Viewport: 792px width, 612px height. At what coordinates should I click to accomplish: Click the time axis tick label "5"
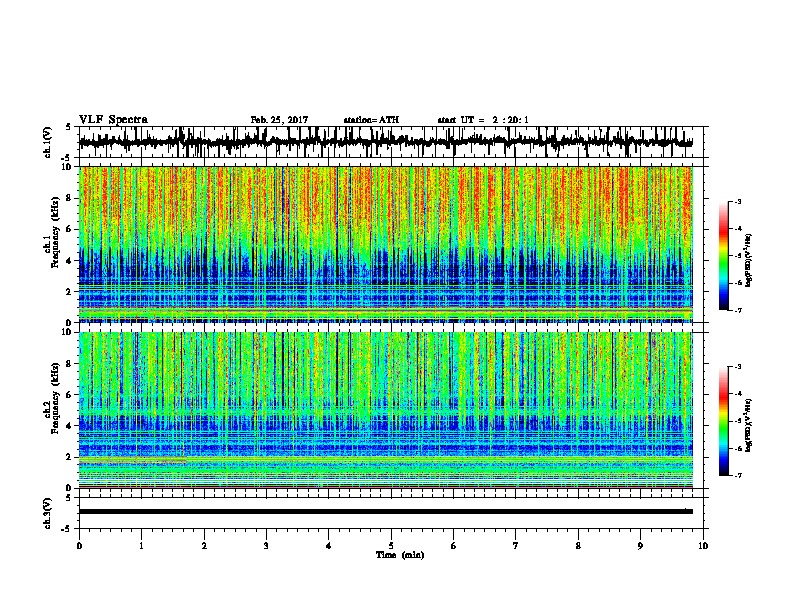391,546
